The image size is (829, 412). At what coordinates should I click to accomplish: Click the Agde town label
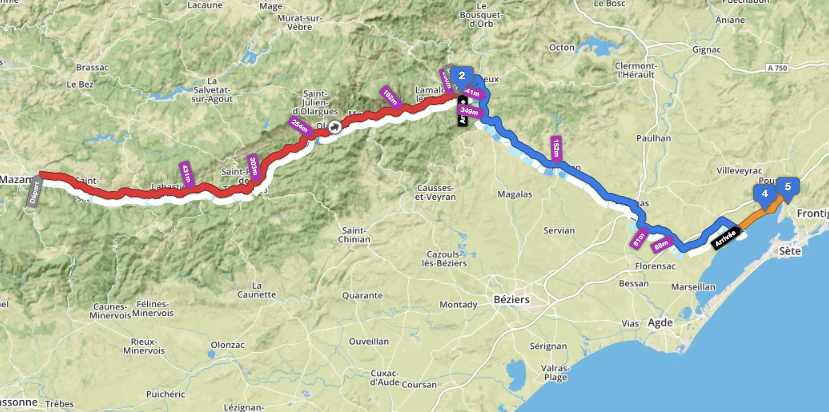click(661, 323)
